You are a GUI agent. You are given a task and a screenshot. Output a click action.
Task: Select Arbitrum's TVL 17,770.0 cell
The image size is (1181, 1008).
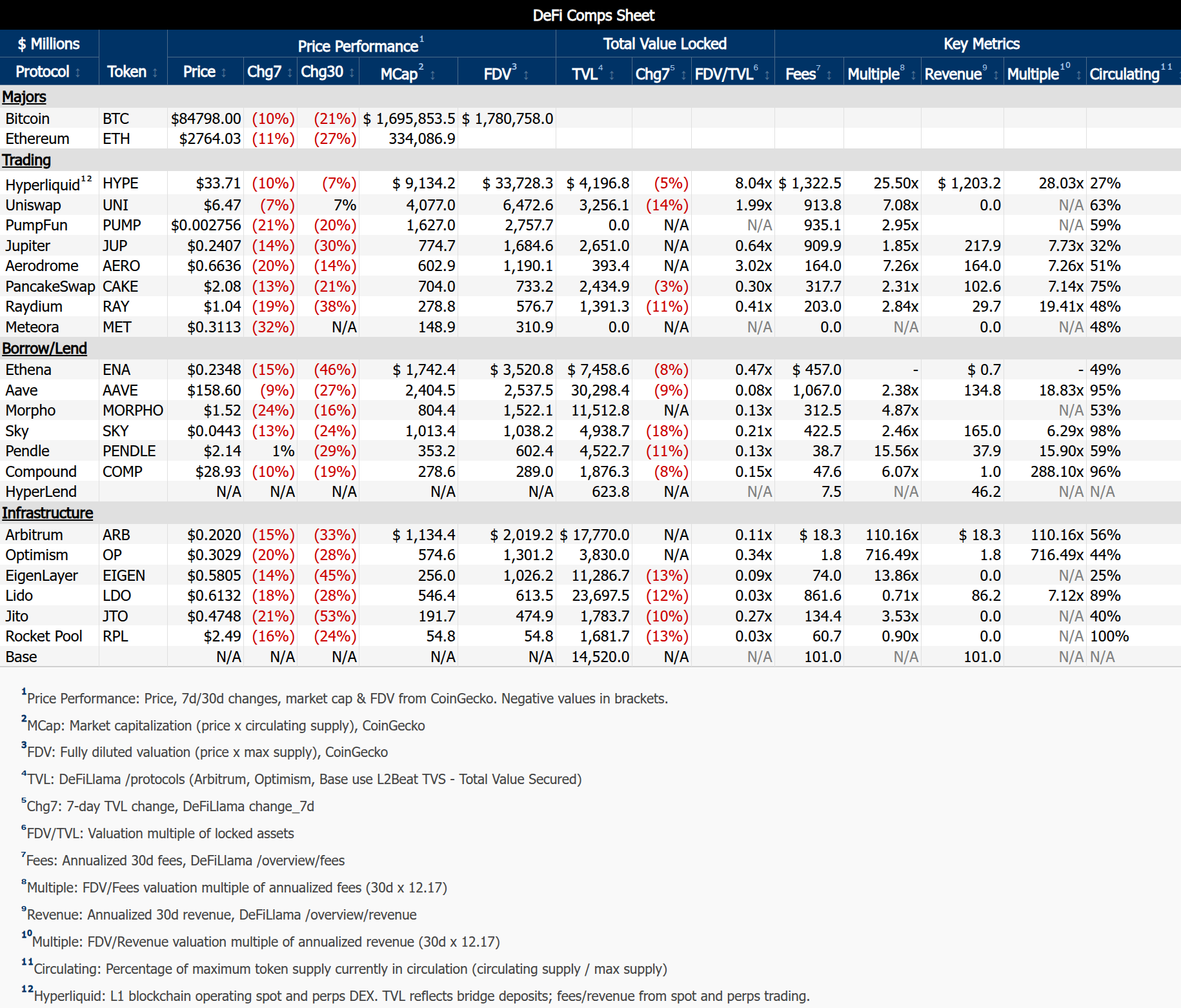click(x=594, y=535)
